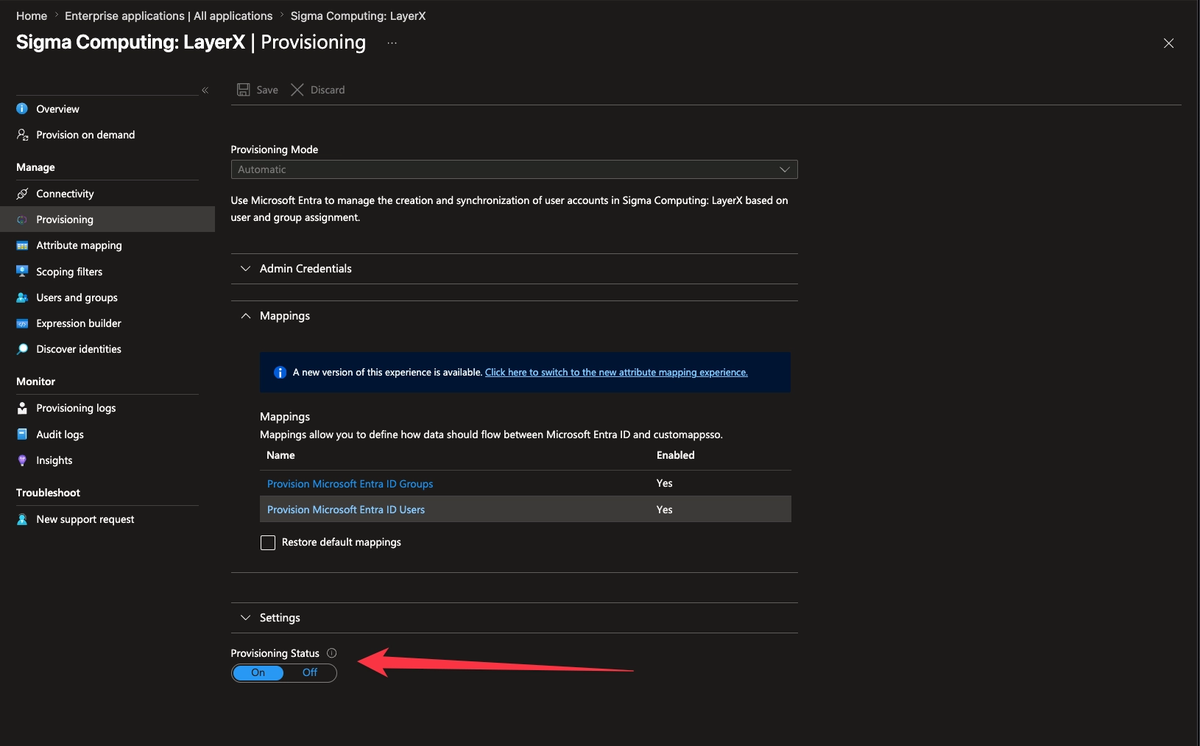Click the Name column header
Viewport: 1200px width, 746px height.
(x=281, y=455)
